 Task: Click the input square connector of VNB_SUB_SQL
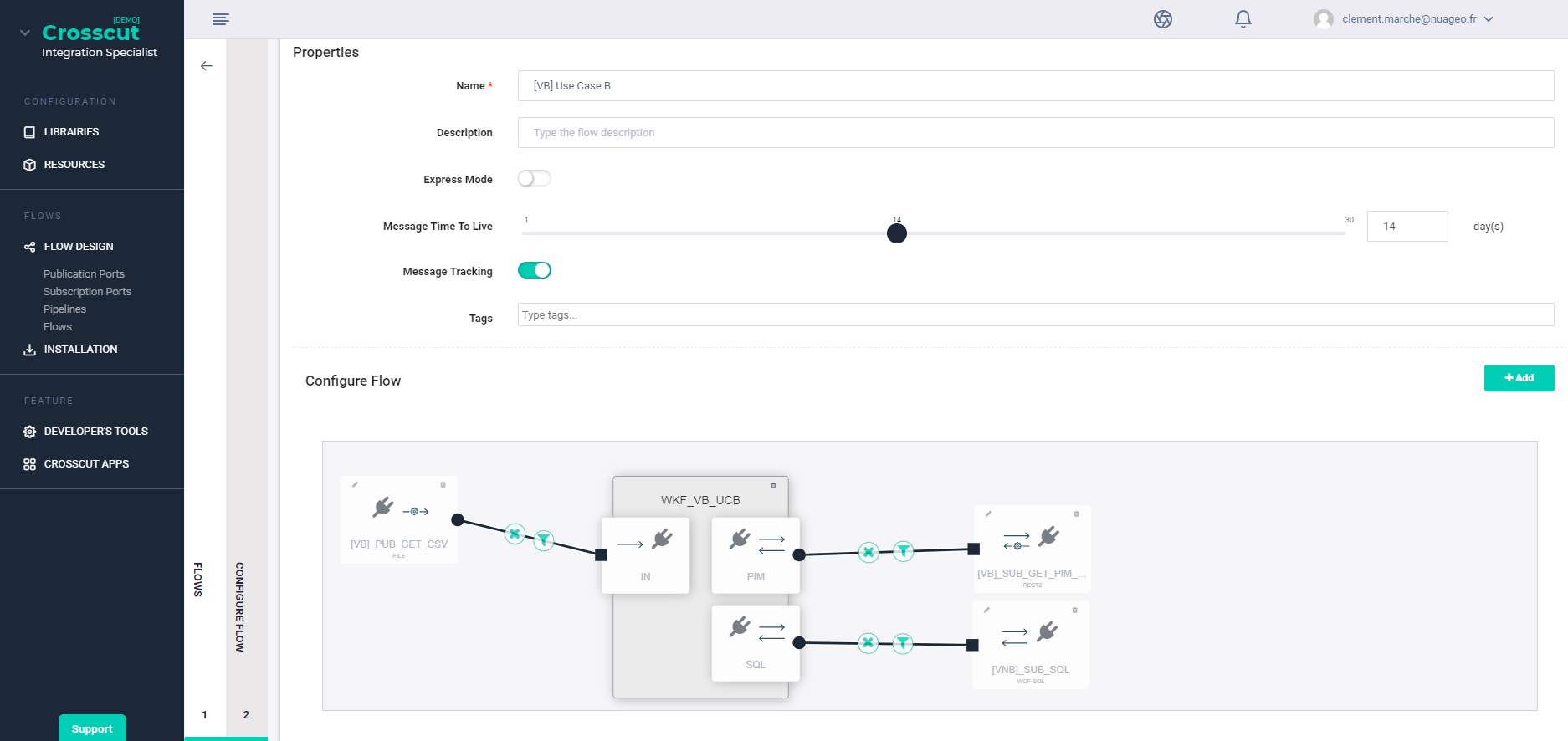pyautogui.click(x=972, y=645)
